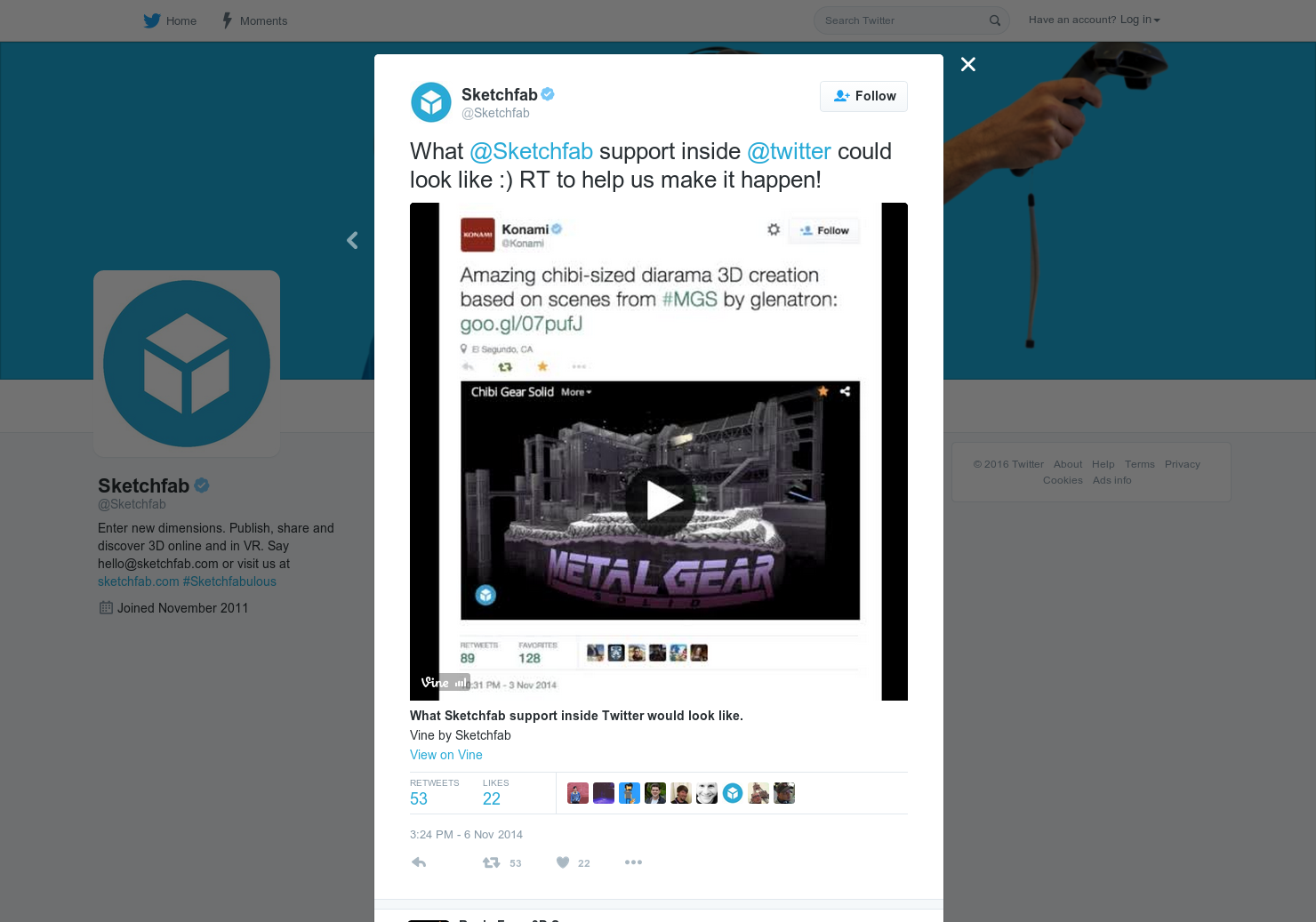Click the Vine logo on the video
This screenshot has height=922, width=1316.
pos(437,682)
